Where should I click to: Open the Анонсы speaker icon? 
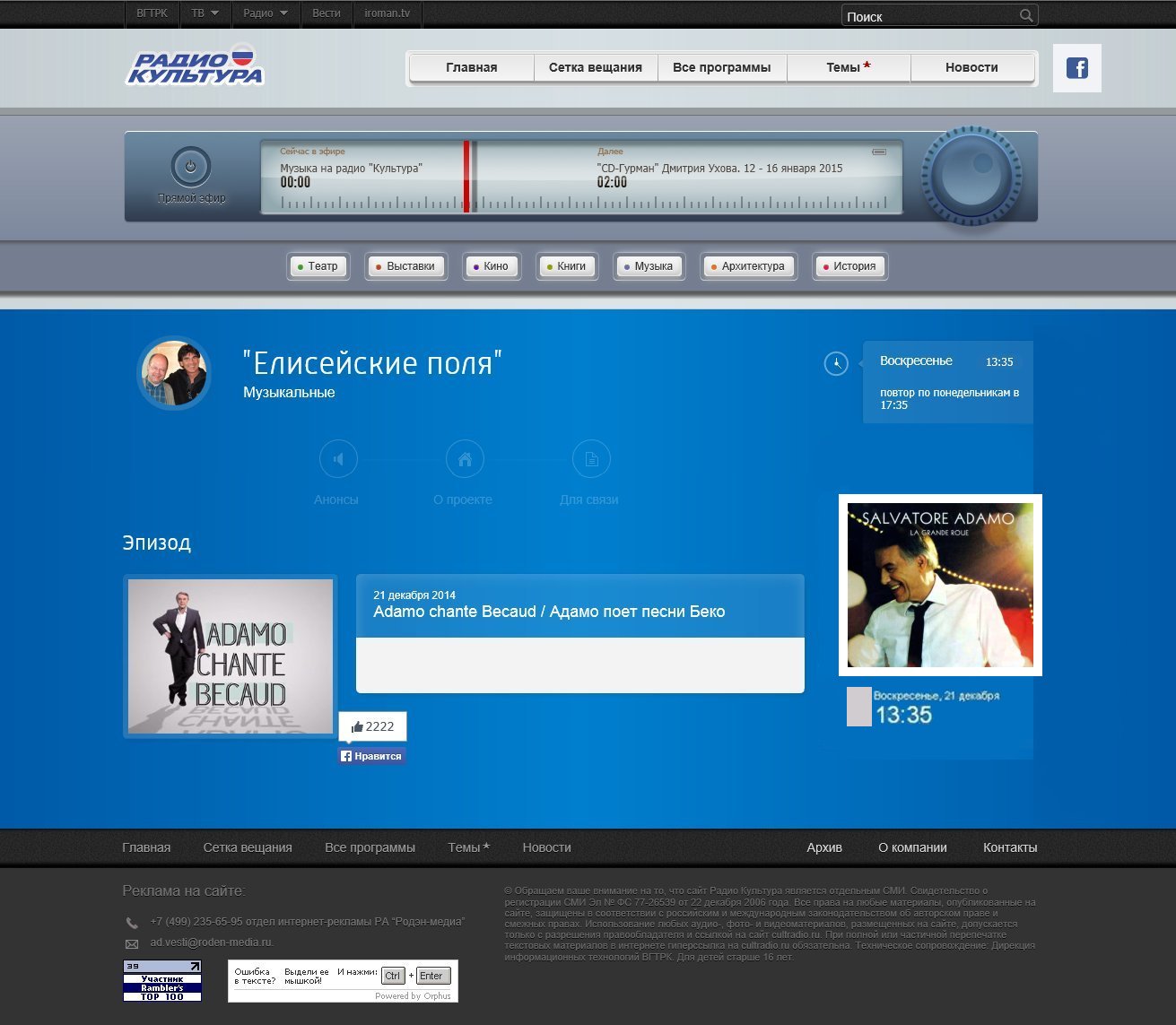pos(338,459)
